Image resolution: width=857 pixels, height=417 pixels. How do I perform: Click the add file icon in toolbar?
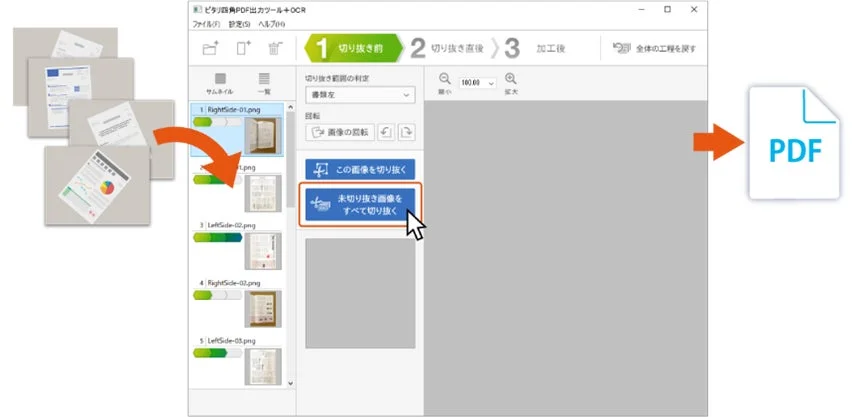(x=243, y=48)
